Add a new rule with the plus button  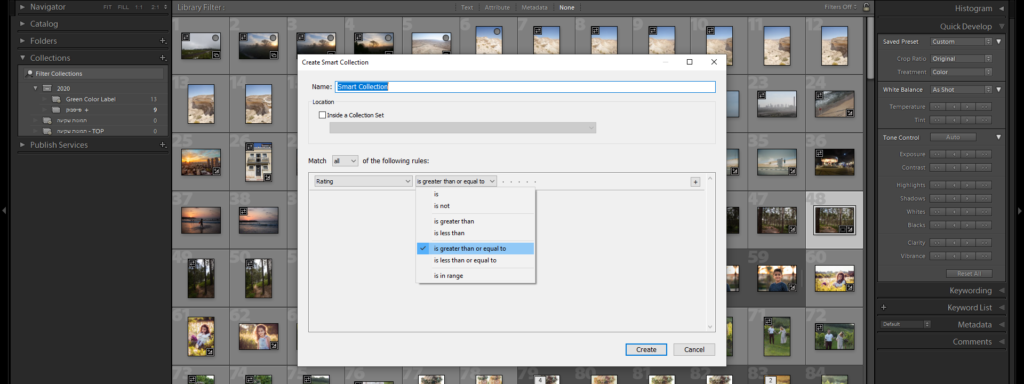(x=696, y=182)
